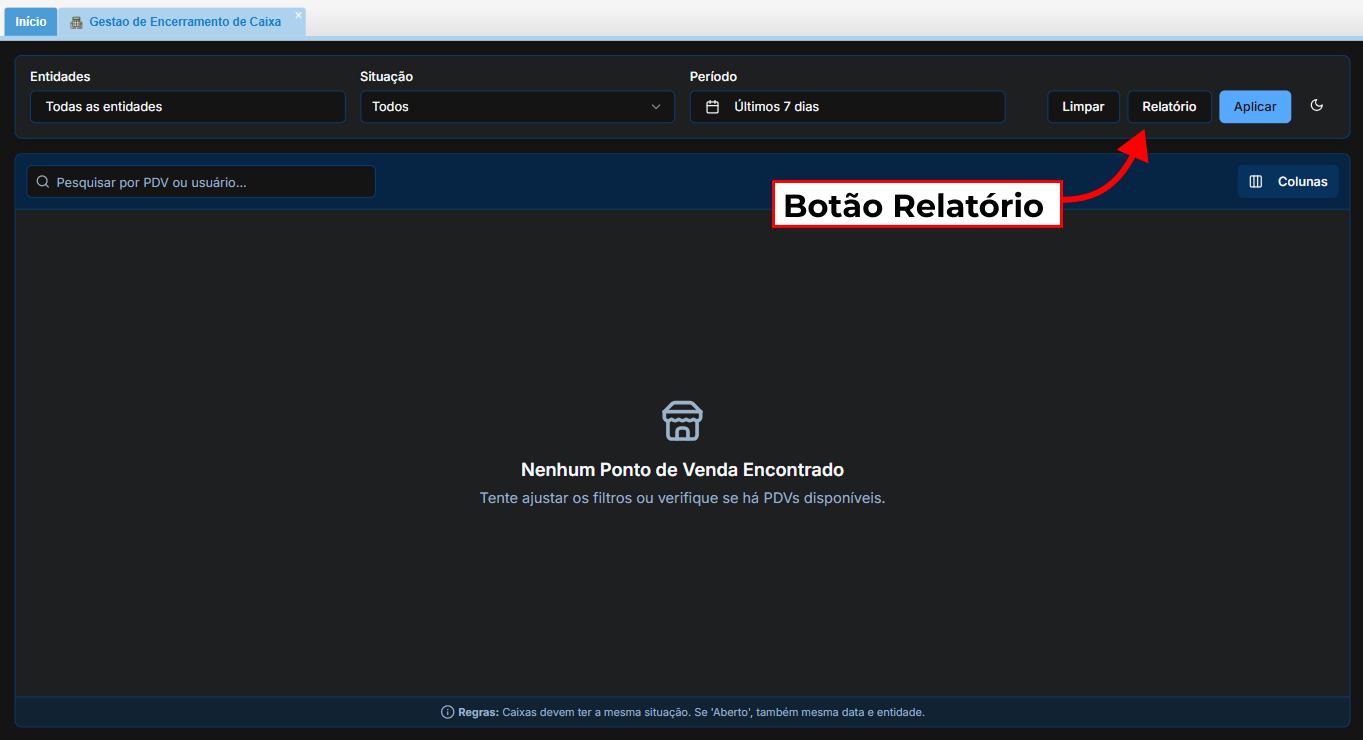The height and width of the screenshot is (740, 1363).
Task: Click the Botão Relatório annotation label
Action: [x=915, y=205]
